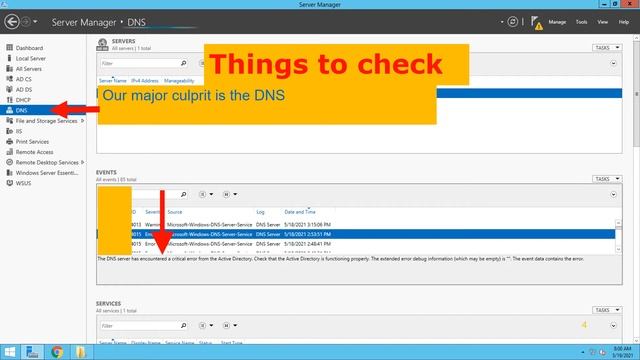Image resolution: width=640 pixels, height=360 pixels.
Task: Click the Events list scrollbar up arrow
Action: [x=618, y=223]
